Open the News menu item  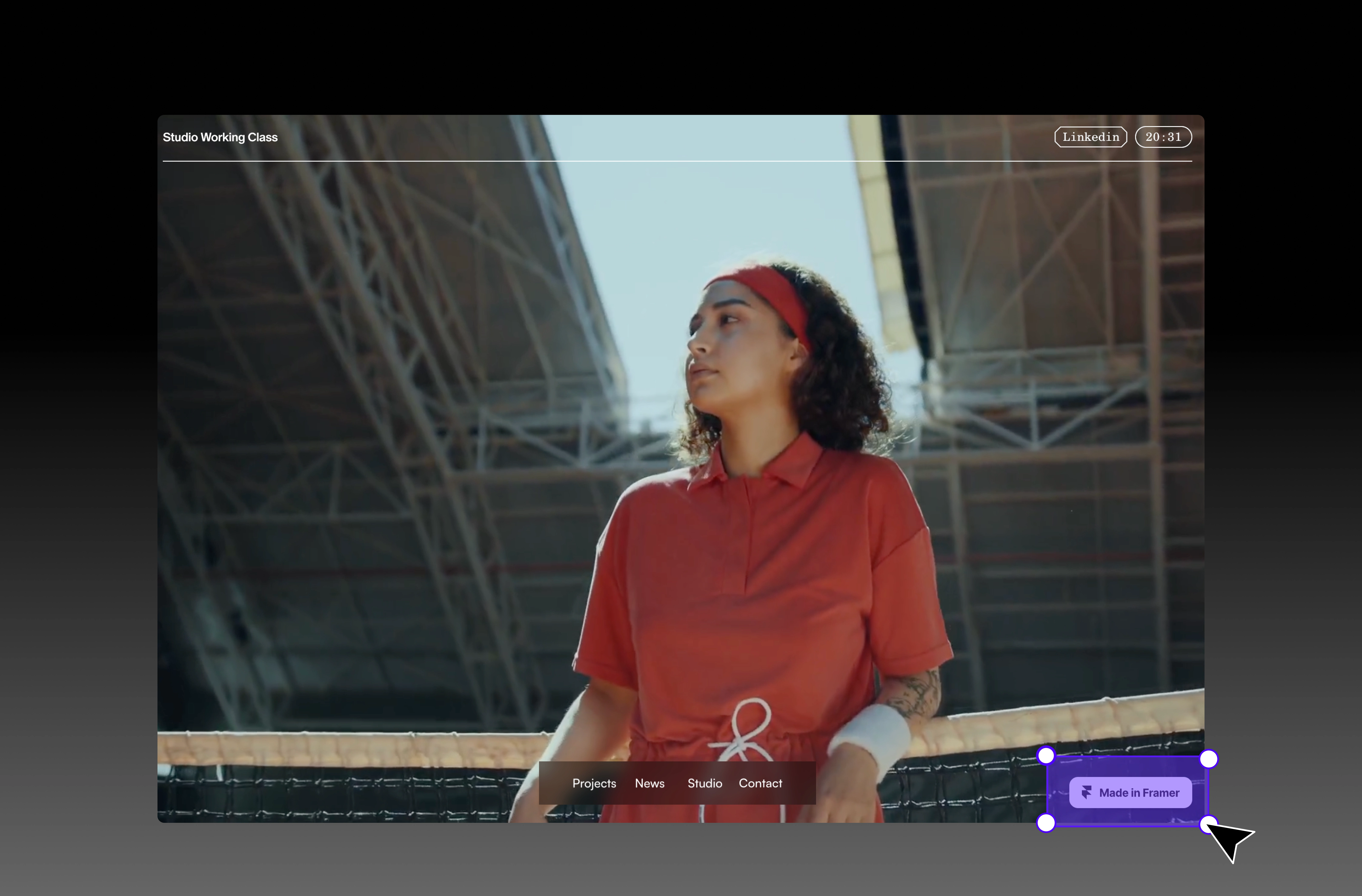650,783
